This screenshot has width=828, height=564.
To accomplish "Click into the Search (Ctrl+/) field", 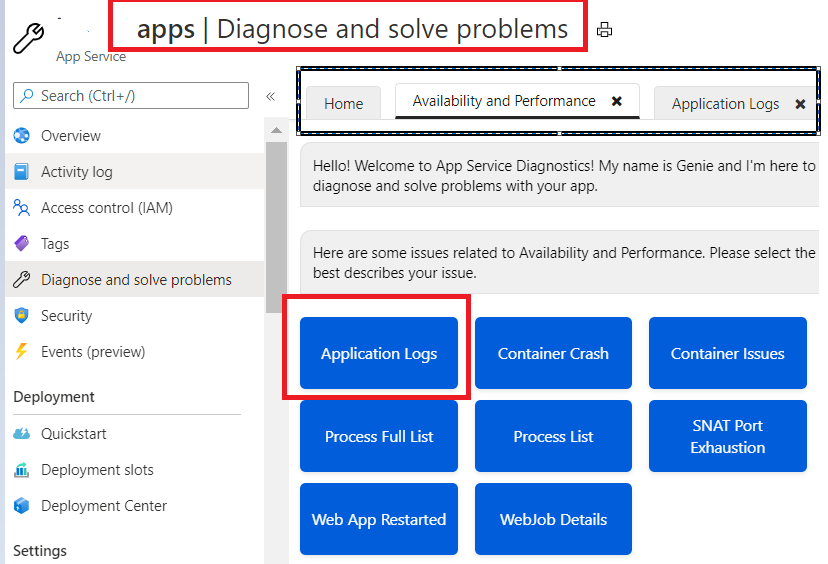I will pyautogui.click(x=131, y=96).
